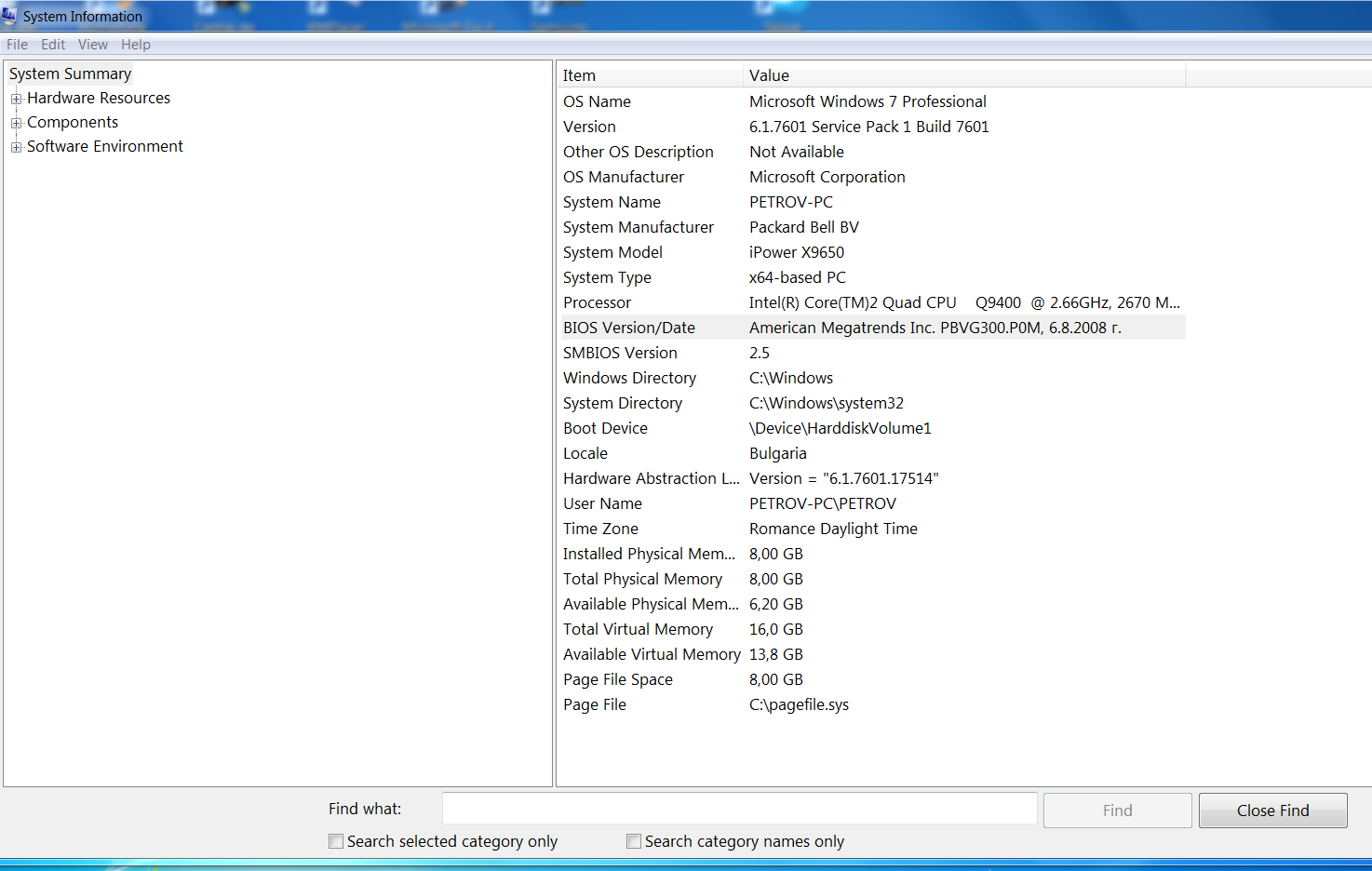This screenshot has height=871, width=1372.
Task: Open the File menu
Action: (17, 45)
